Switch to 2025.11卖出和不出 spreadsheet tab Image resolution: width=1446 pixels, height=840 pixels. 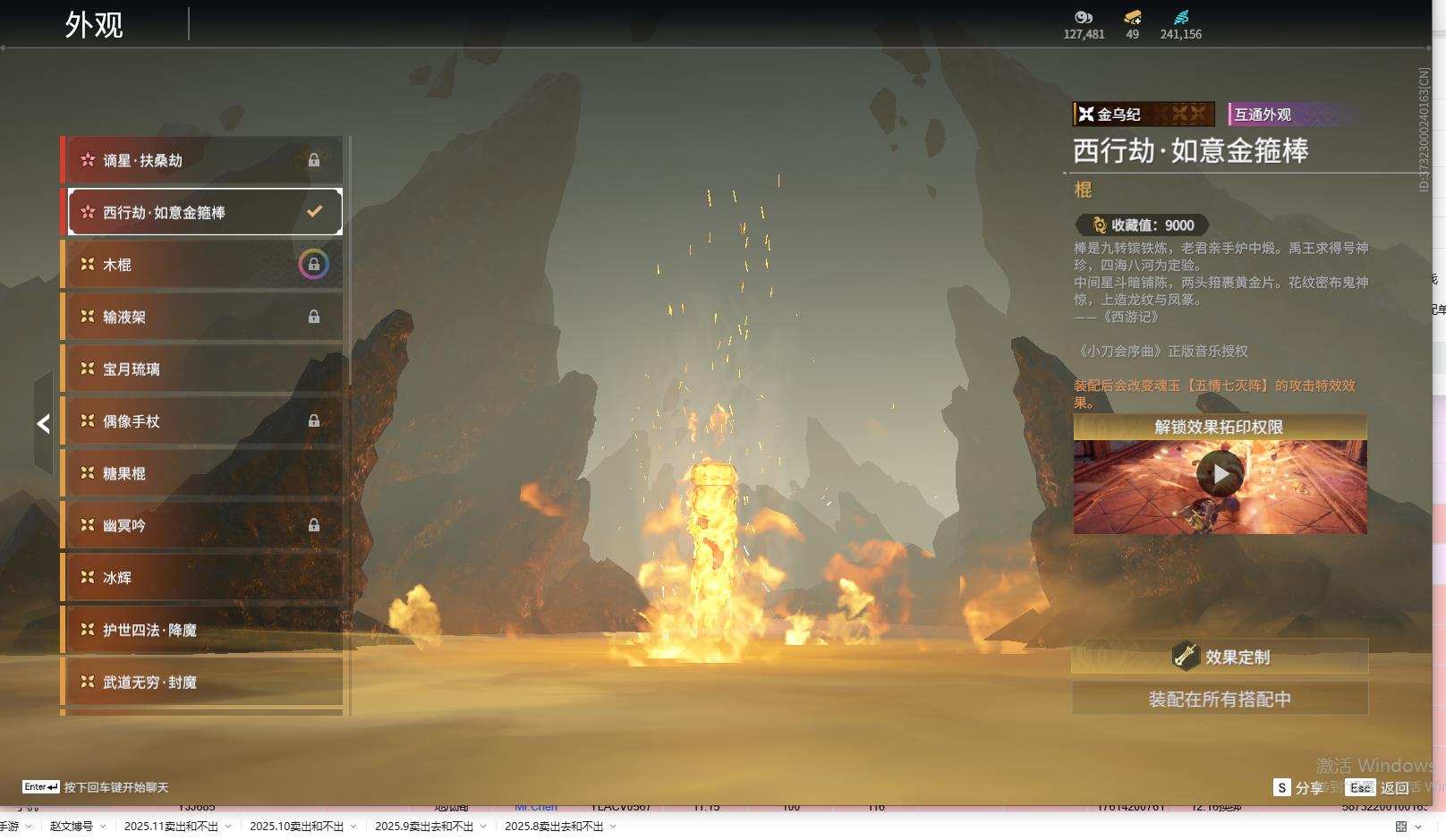tap(171, 826)
